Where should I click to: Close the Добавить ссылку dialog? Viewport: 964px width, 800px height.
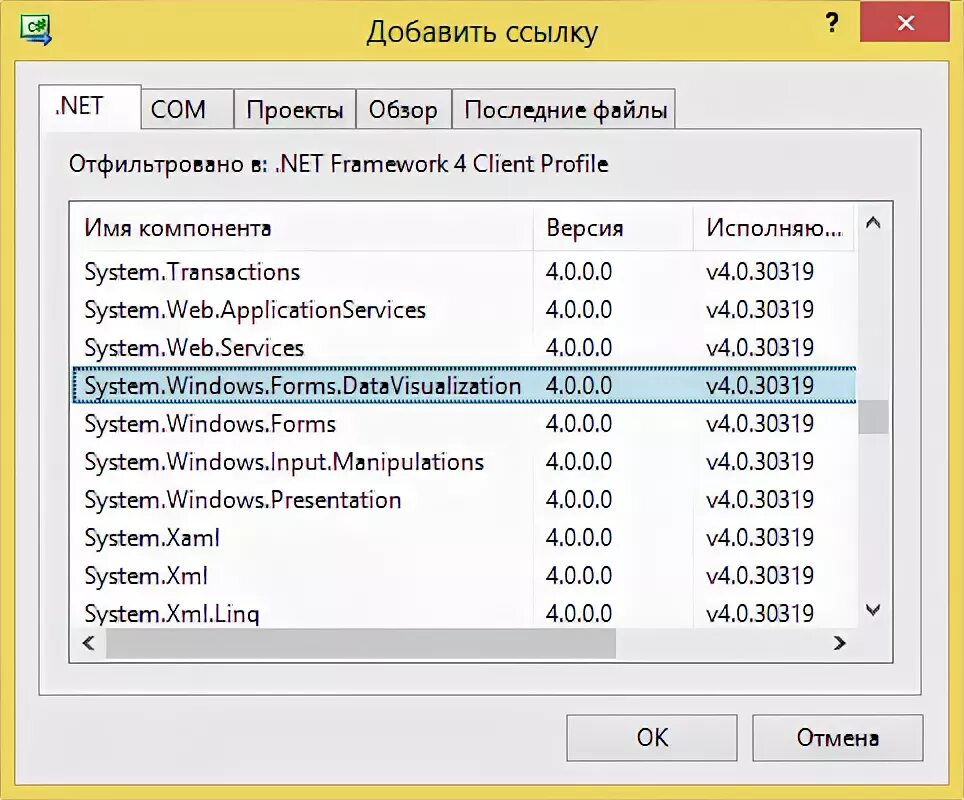tap(905, 23)
